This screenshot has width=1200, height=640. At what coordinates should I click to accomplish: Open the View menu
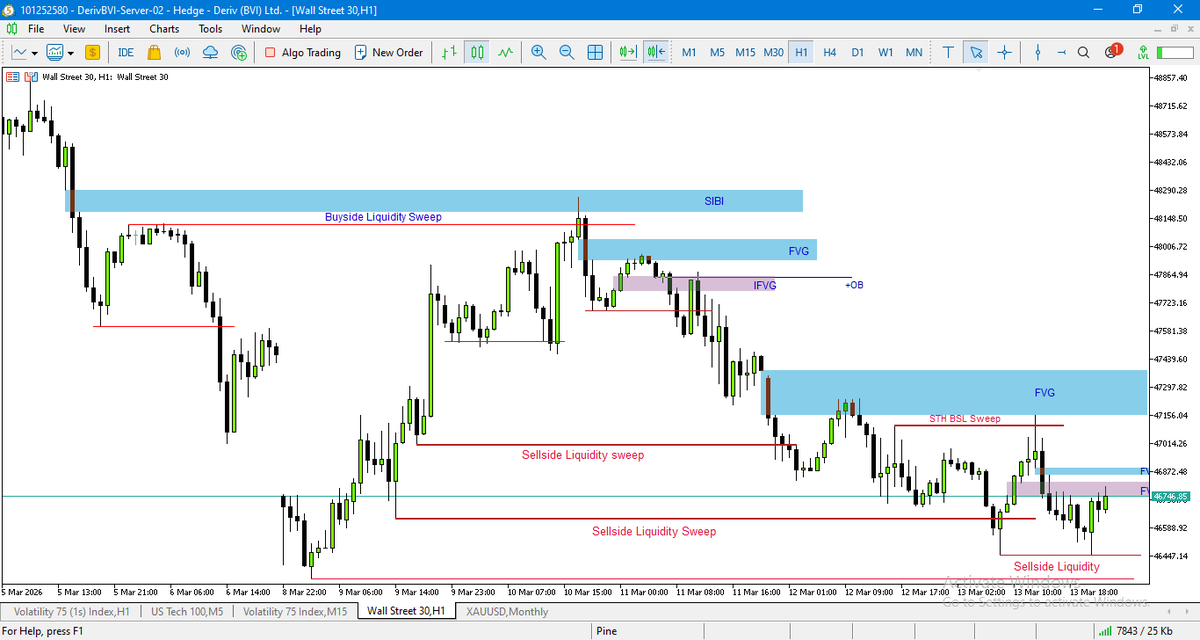74,29
